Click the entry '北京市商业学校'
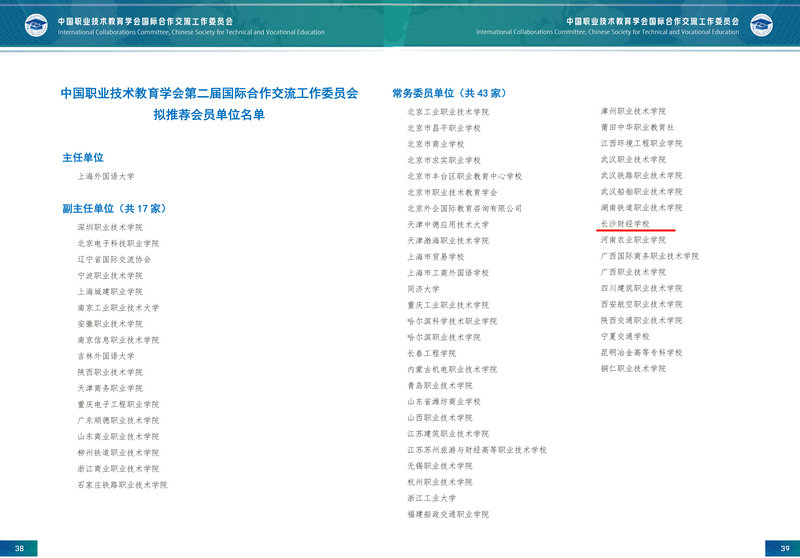This screenshot has height=558, width=800. pos(436,144)
